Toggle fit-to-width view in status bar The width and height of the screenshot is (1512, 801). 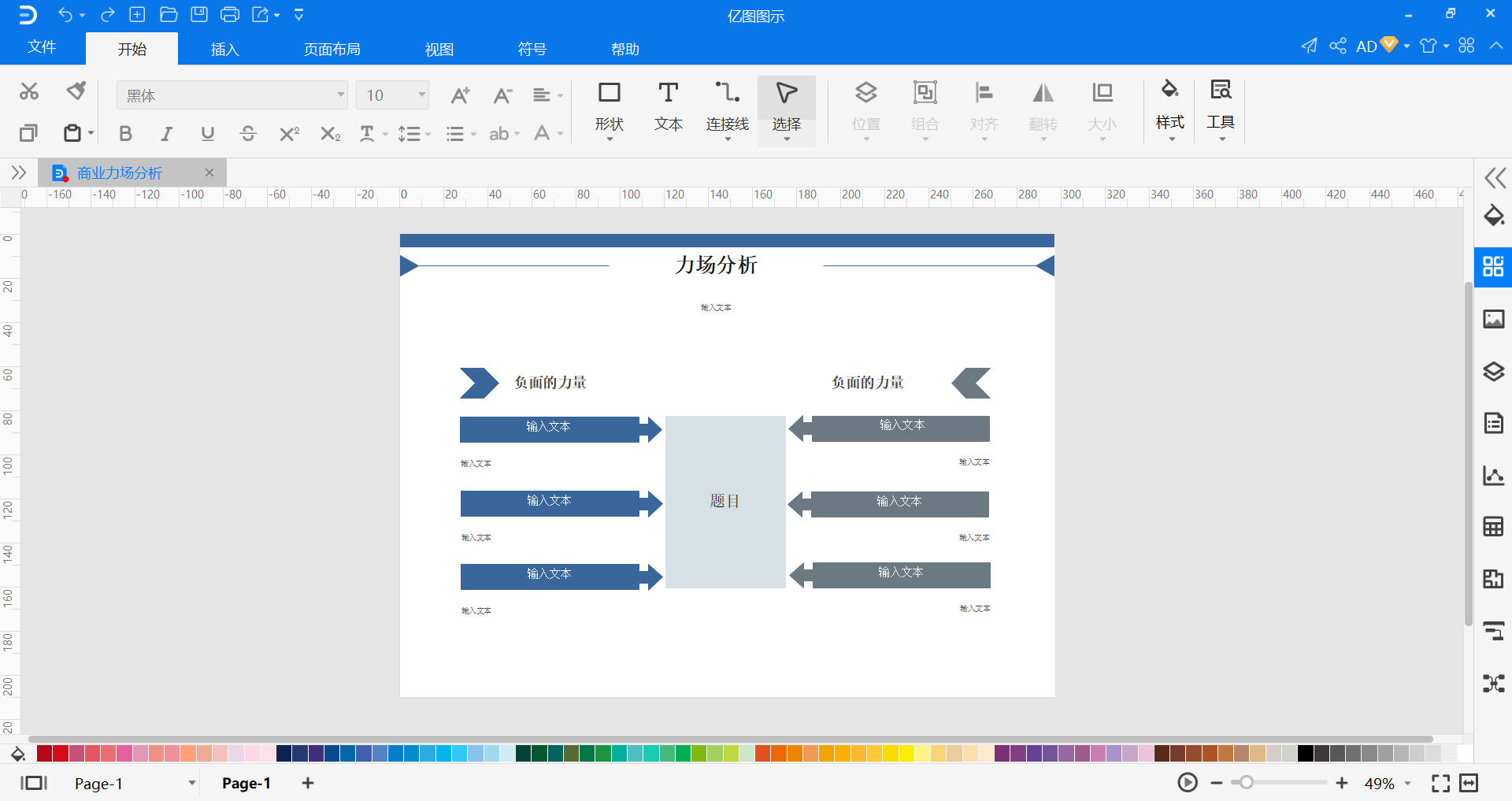tap(1469, 783)
